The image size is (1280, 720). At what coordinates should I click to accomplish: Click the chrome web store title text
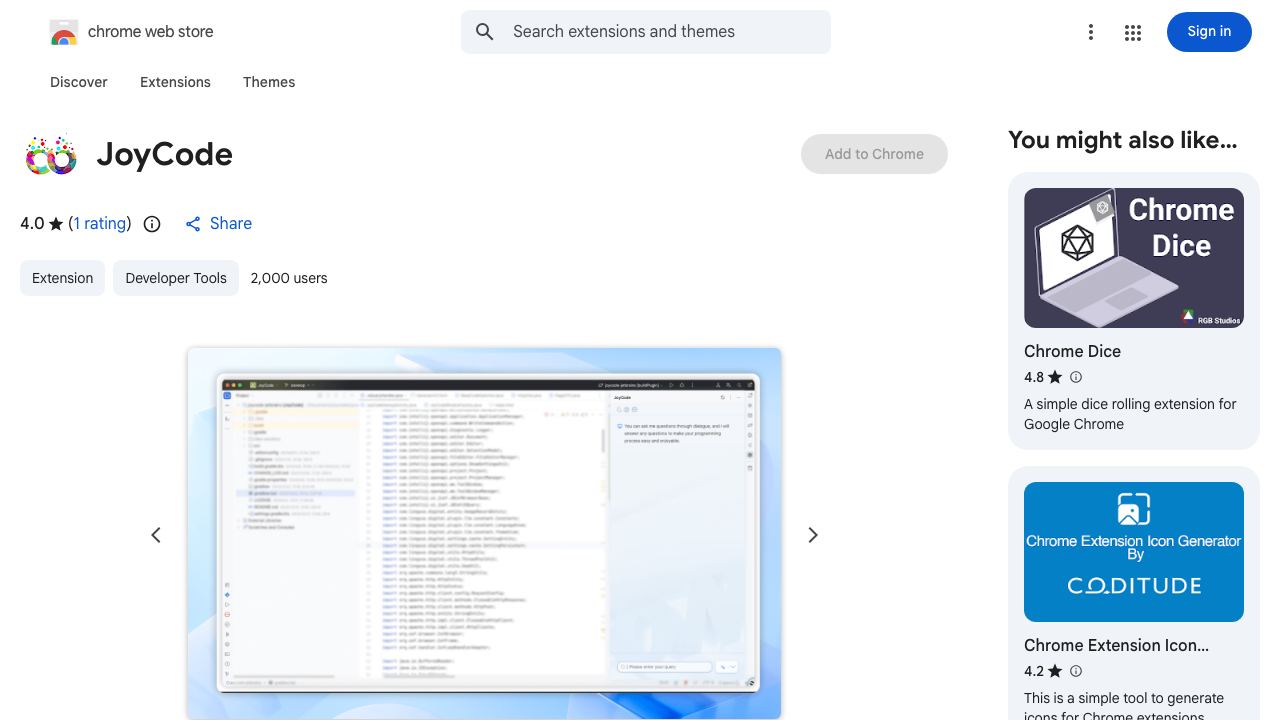tap(151, 32)
